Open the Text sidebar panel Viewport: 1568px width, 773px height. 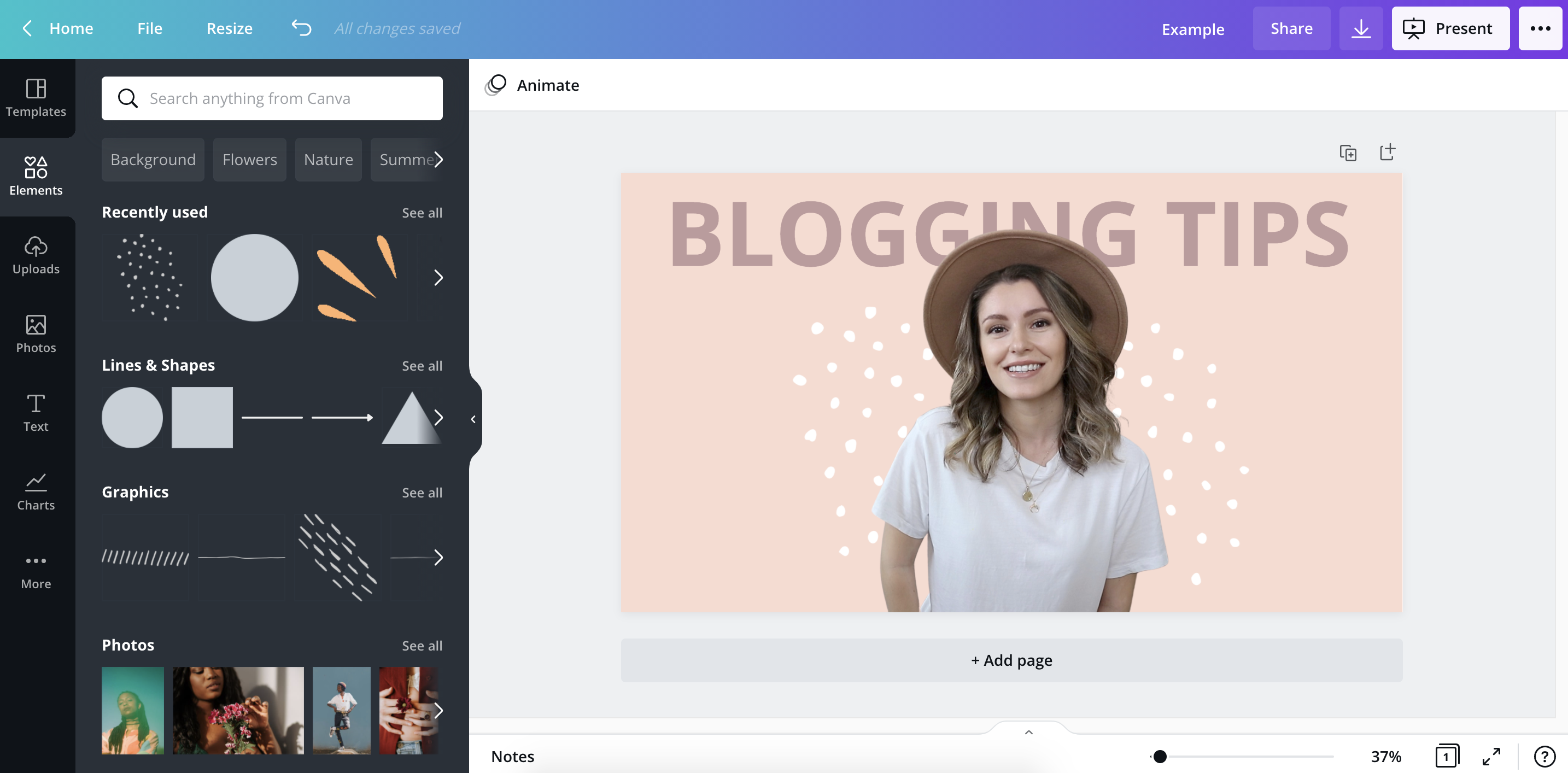tap(36, 413)
